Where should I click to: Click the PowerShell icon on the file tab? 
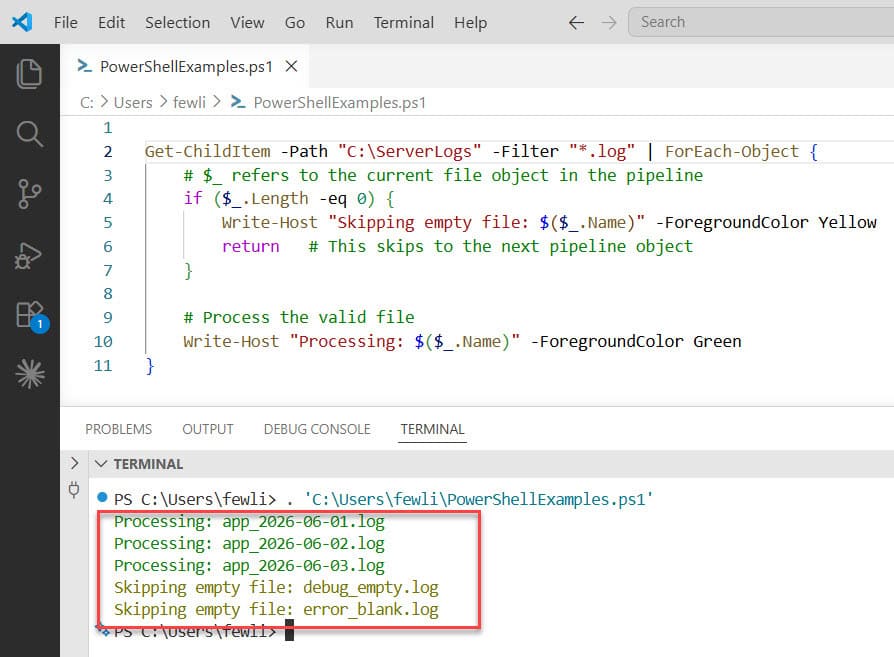84,66
